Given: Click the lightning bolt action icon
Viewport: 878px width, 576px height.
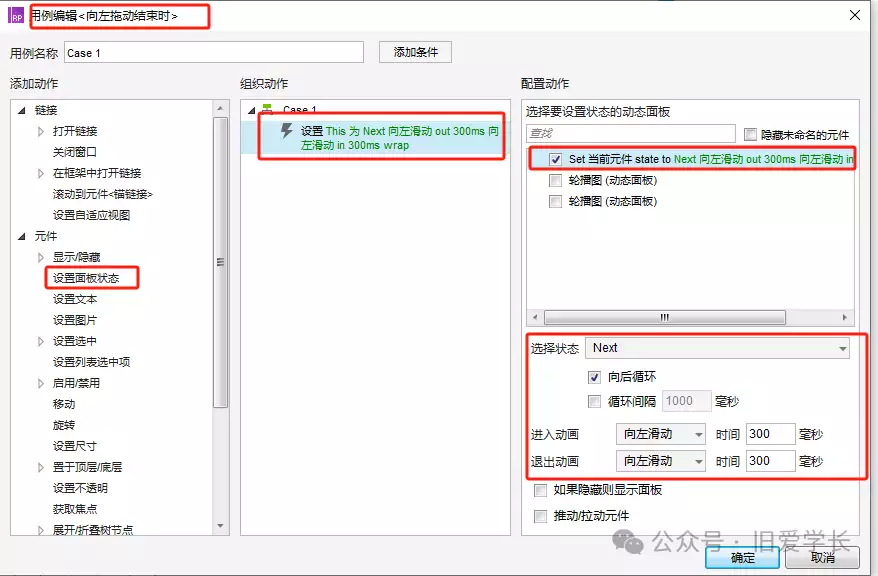Looking at the screenshot, I should (x=286, y=131).
